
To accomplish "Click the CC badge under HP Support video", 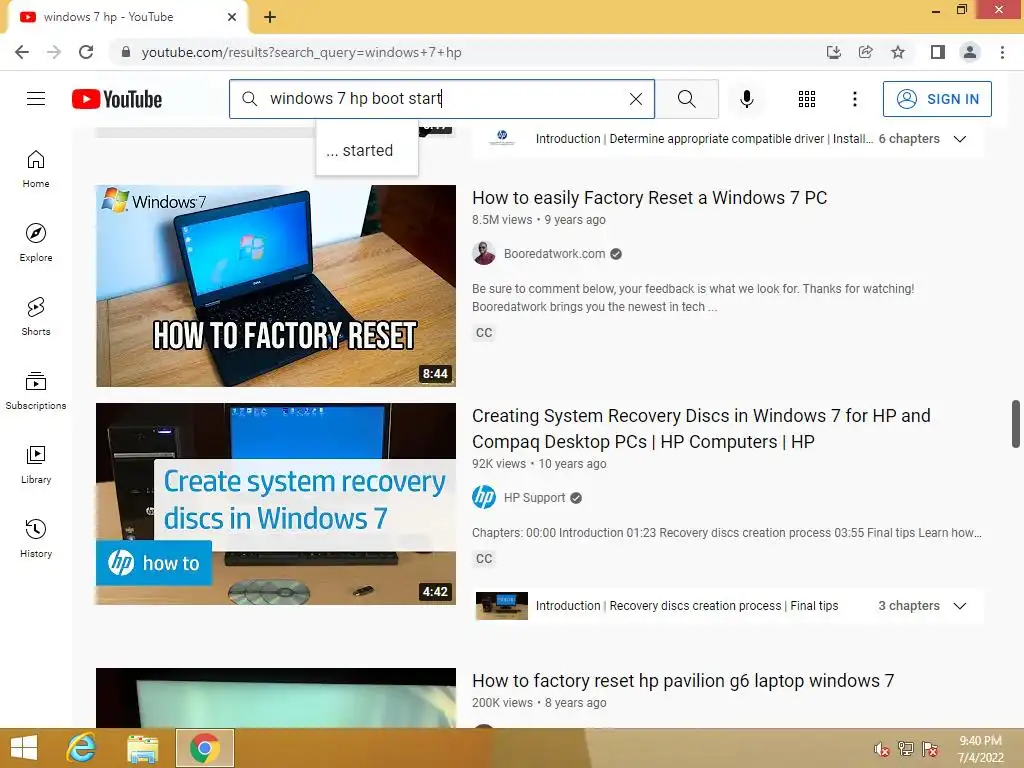I will [484, 558].
